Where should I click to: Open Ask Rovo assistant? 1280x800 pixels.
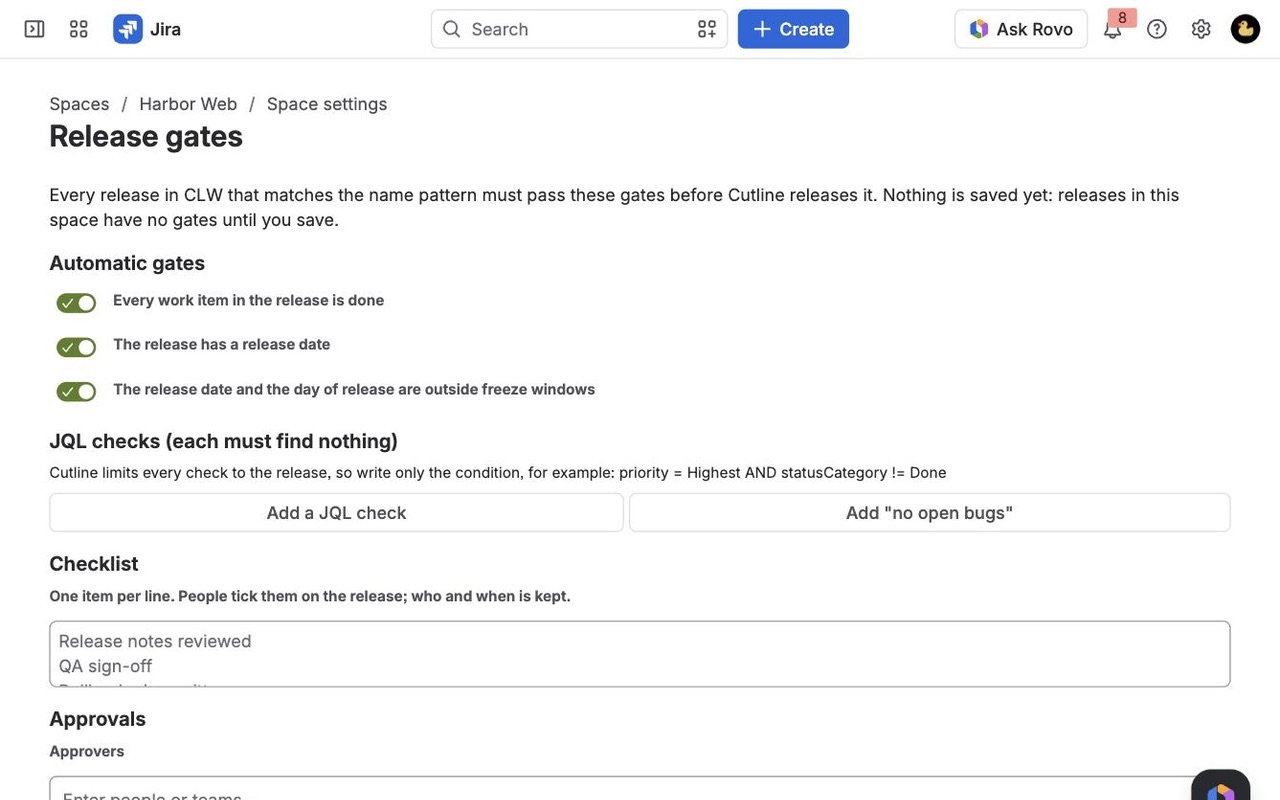click(x=1021, y=29)
